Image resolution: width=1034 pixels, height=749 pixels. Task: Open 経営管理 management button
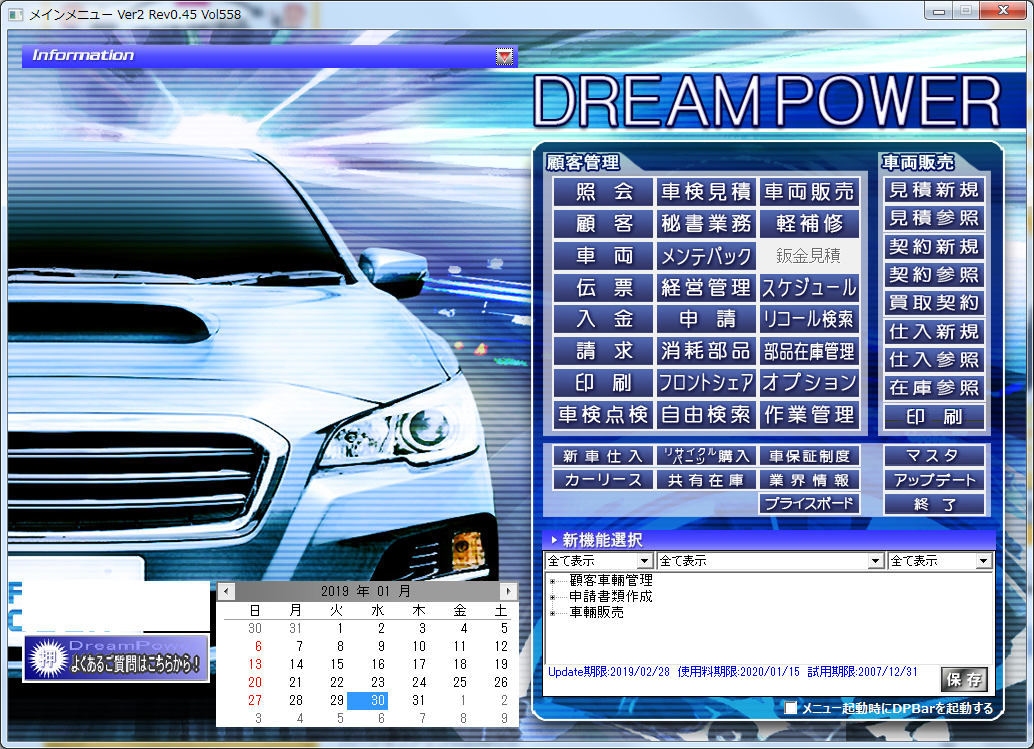[x=706, y=287]
